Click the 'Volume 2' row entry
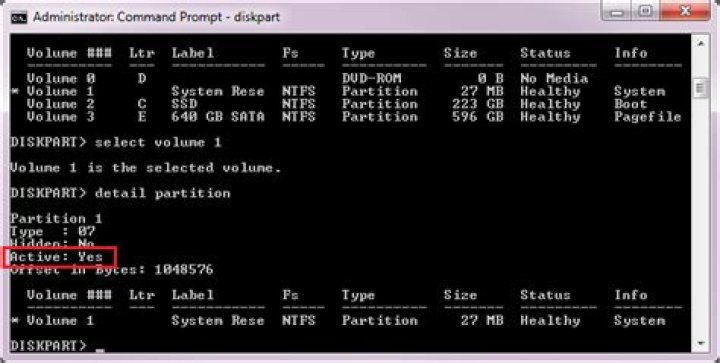Screen dimensions: 720x363 click(61, 104)
